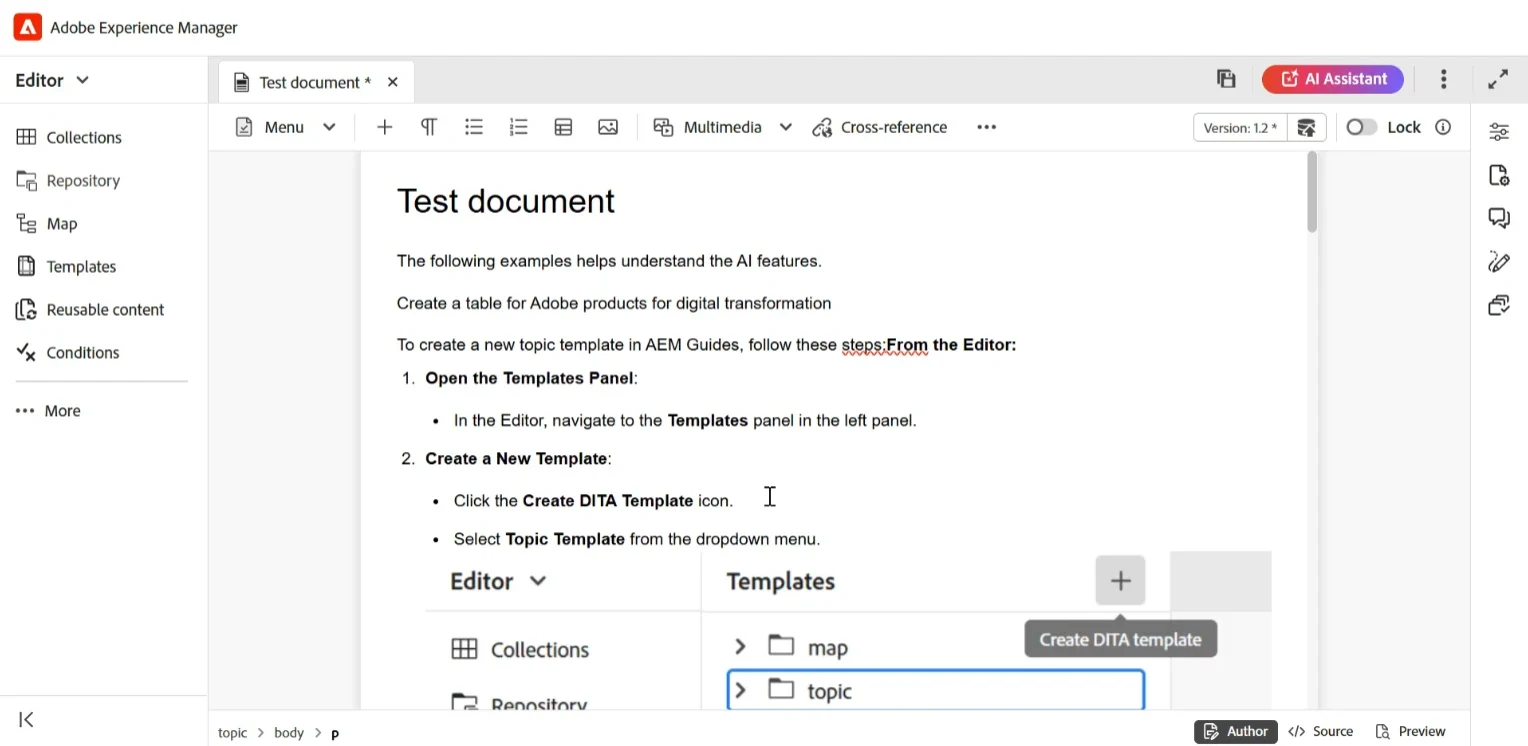Insert a table from the toolbar
This screenshot has height=746, width=1528.
563,127
